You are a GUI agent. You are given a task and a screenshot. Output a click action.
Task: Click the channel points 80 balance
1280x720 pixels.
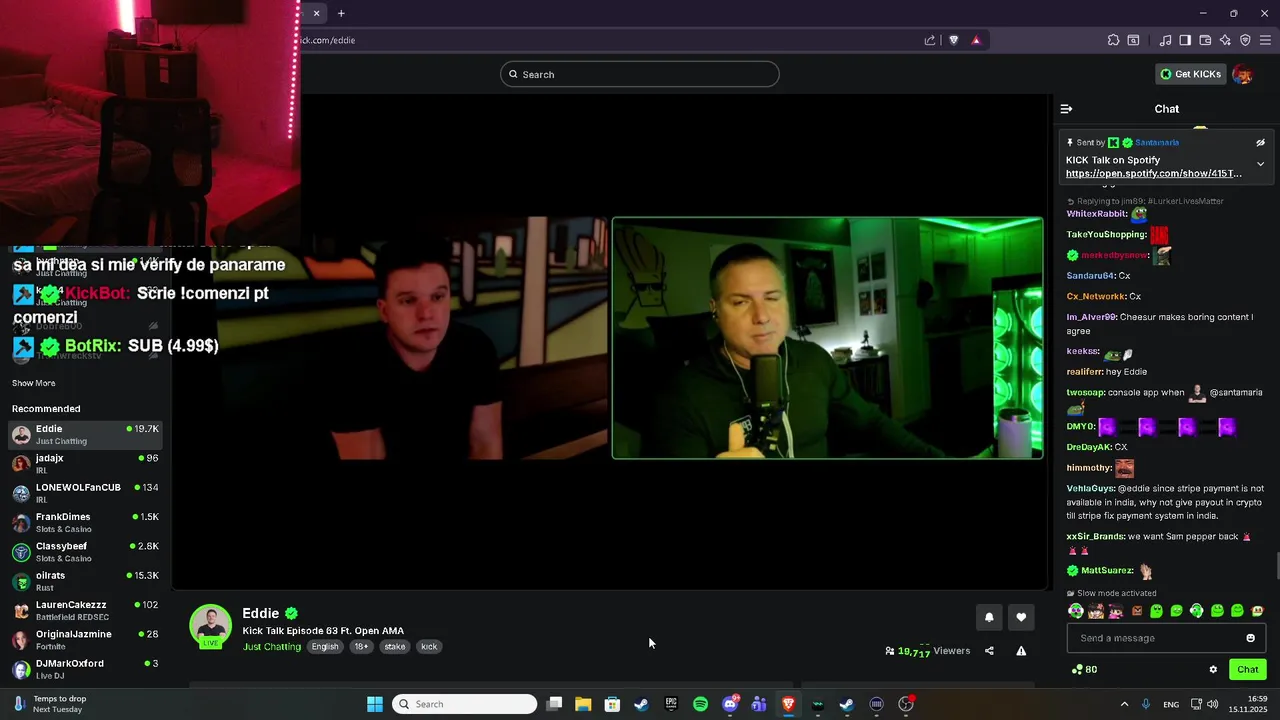point(1084,670)
